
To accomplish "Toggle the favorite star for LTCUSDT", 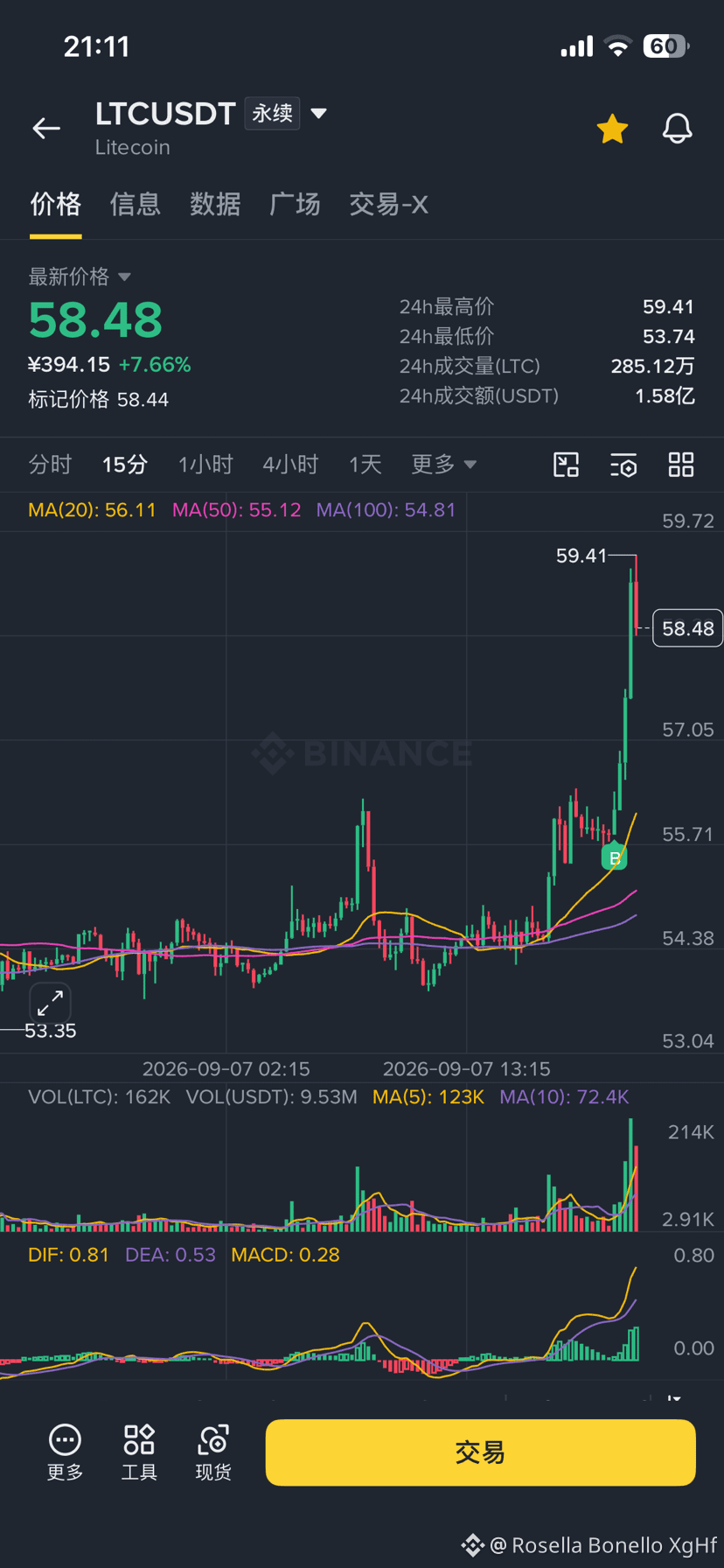I will coord(612,129).
